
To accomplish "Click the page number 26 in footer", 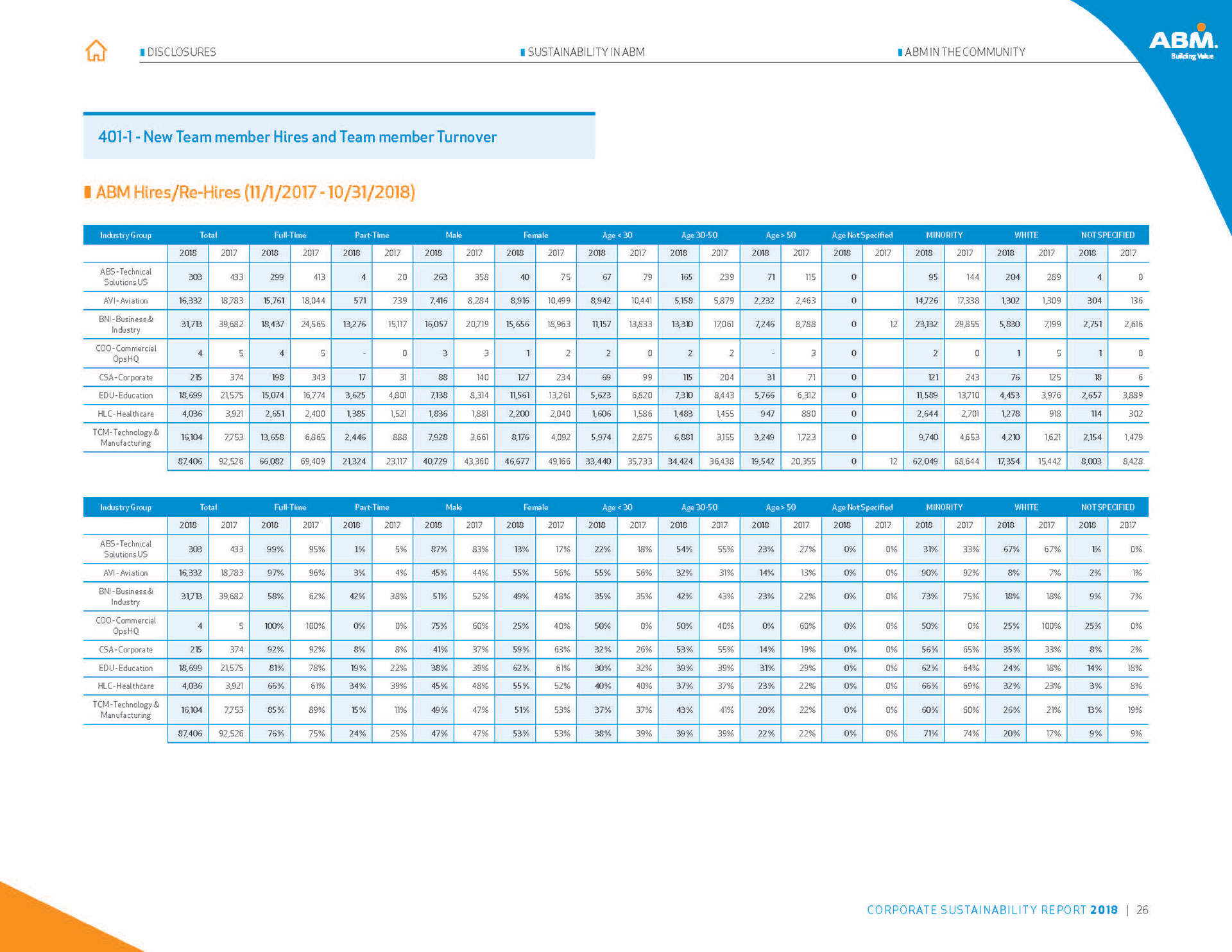I will point(1142,910).
